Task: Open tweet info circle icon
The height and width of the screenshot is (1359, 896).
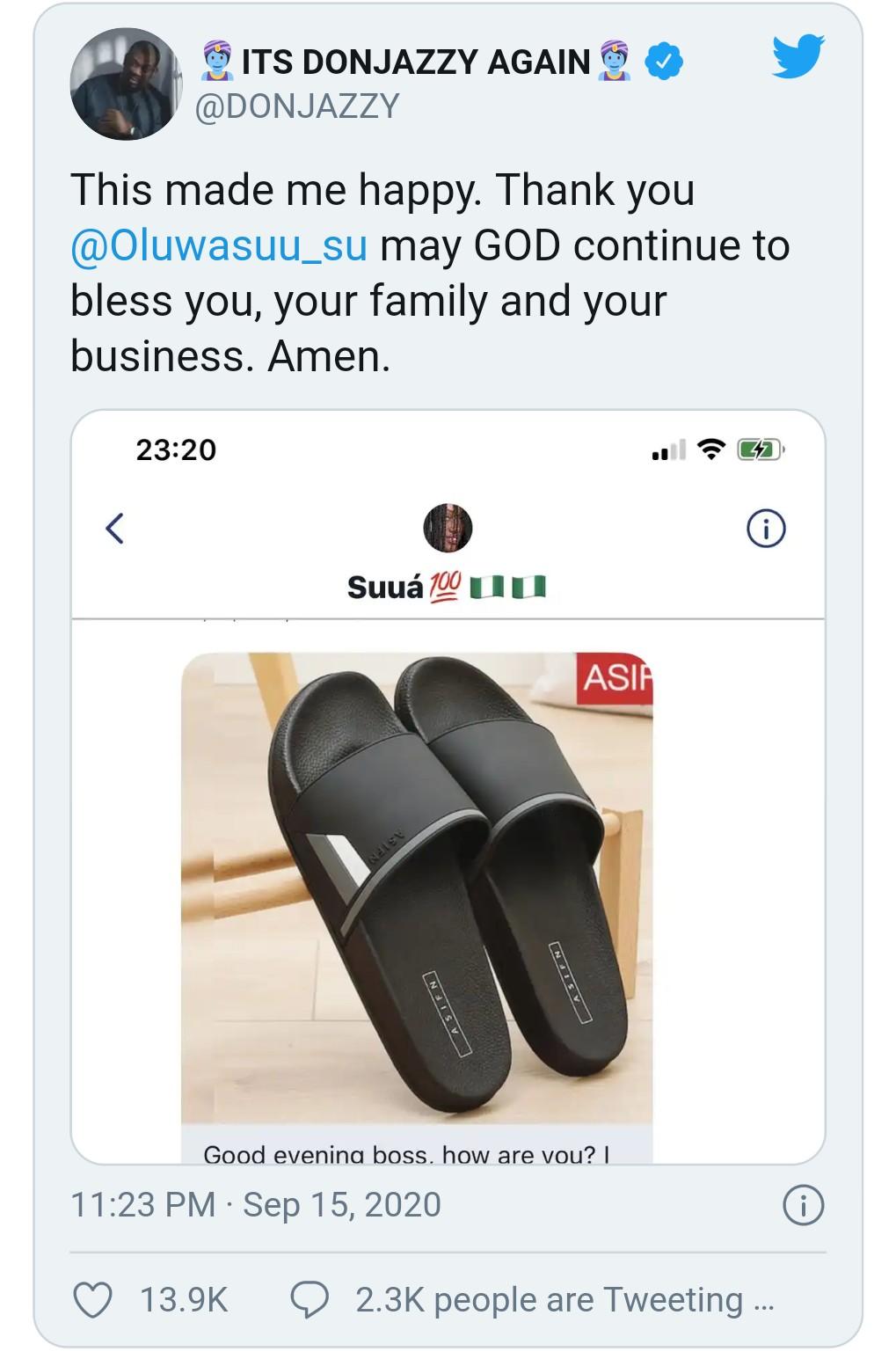Action: [803, 1205]
